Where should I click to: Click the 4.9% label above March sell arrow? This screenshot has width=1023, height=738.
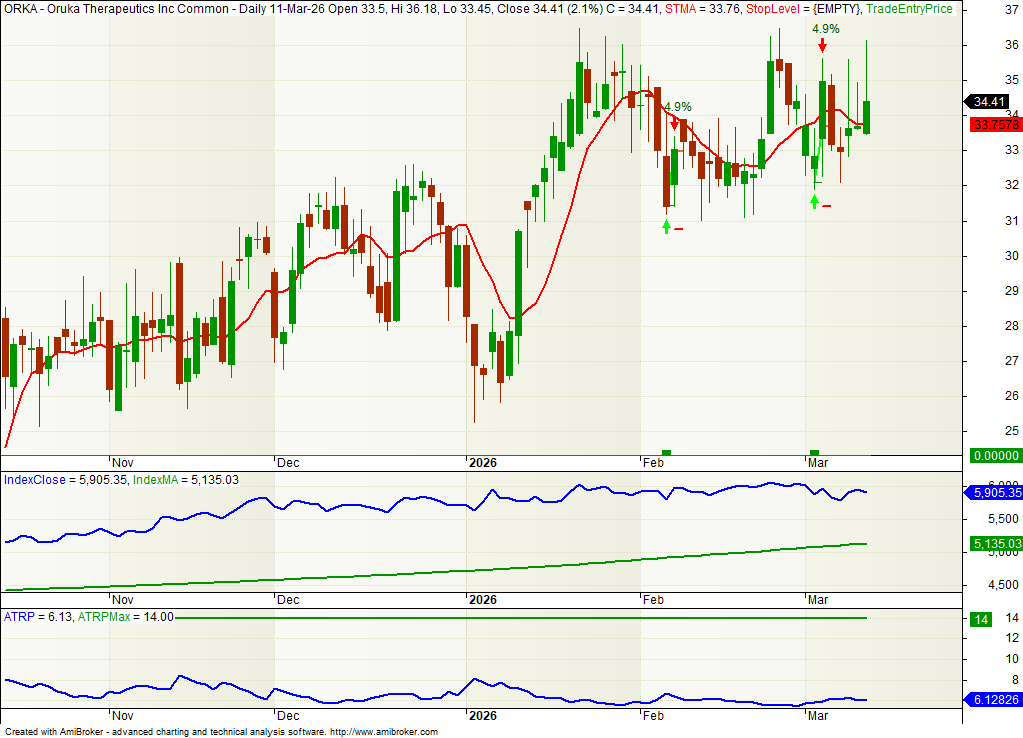(825, 29)
